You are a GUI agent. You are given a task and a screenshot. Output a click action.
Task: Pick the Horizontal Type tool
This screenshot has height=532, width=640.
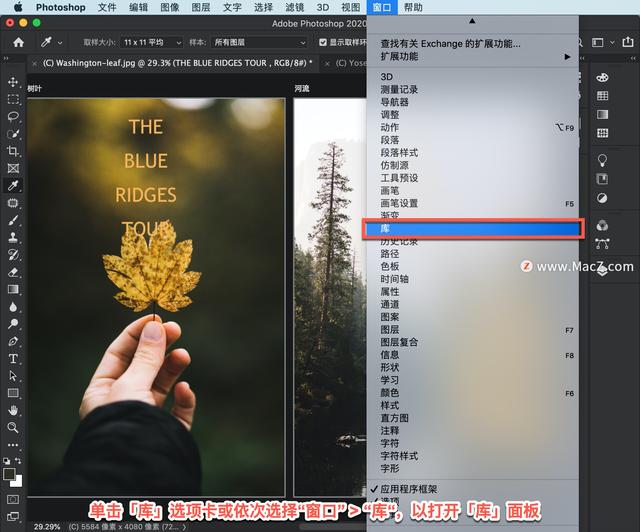coord(13,358)
